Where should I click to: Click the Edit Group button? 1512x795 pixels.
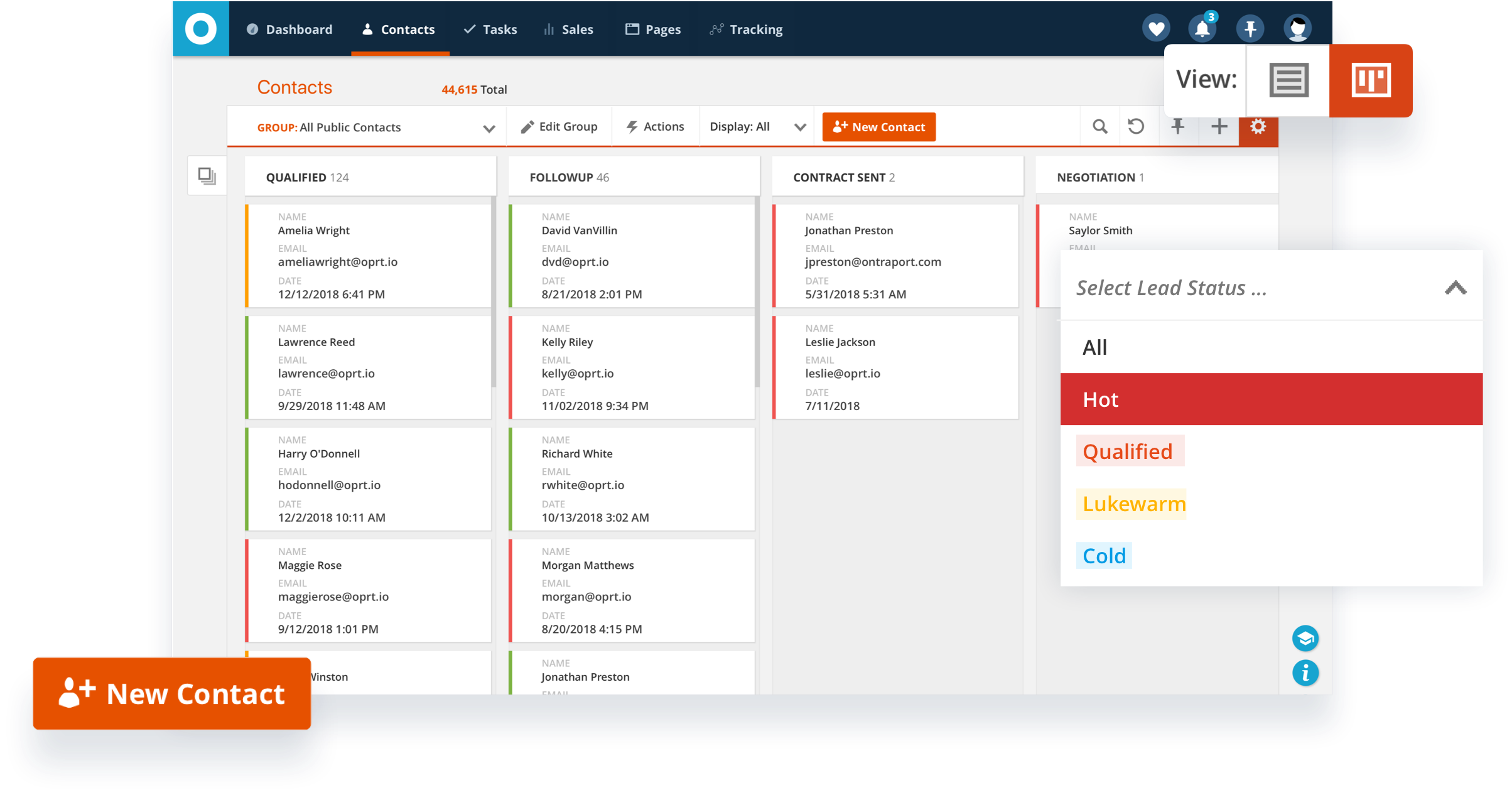coord(560,127)
